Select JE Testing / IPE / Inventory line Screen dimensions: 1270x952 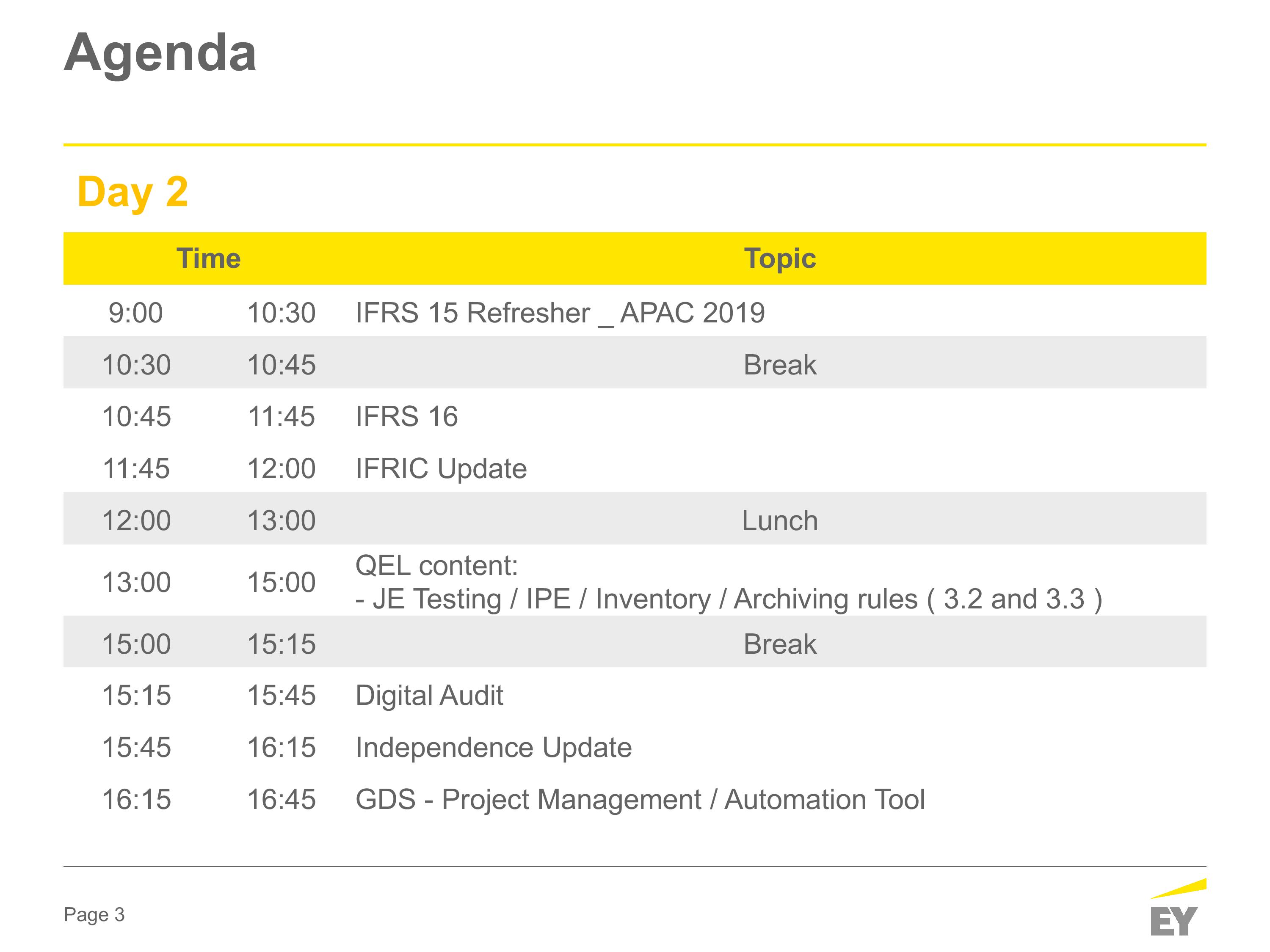click(729, 599)
